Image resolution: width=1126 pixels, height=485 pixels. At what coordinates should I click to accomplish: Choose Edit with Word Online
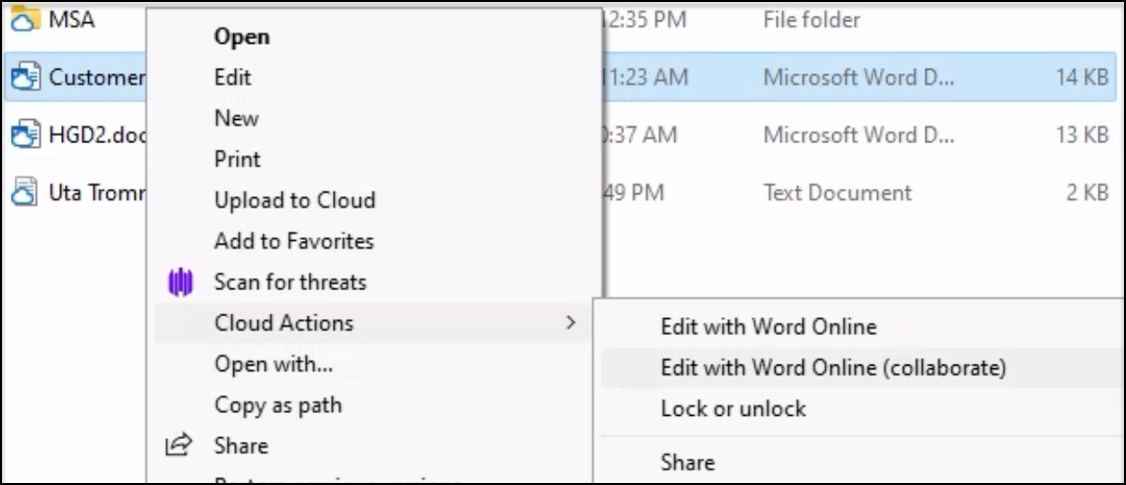(x=768, y=327)
